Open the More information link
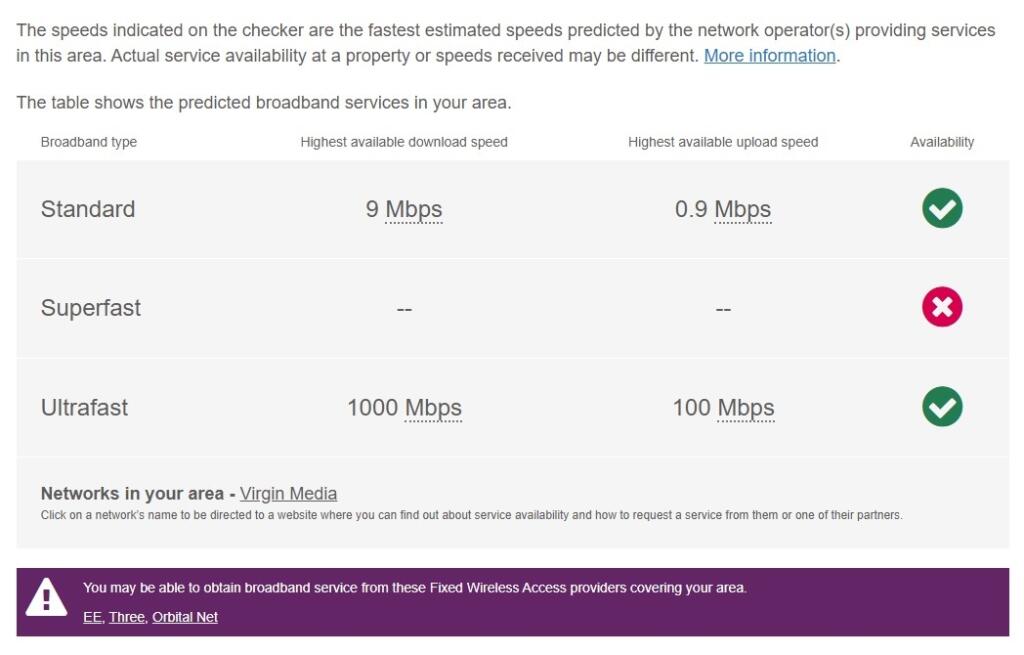 [769, 55]
